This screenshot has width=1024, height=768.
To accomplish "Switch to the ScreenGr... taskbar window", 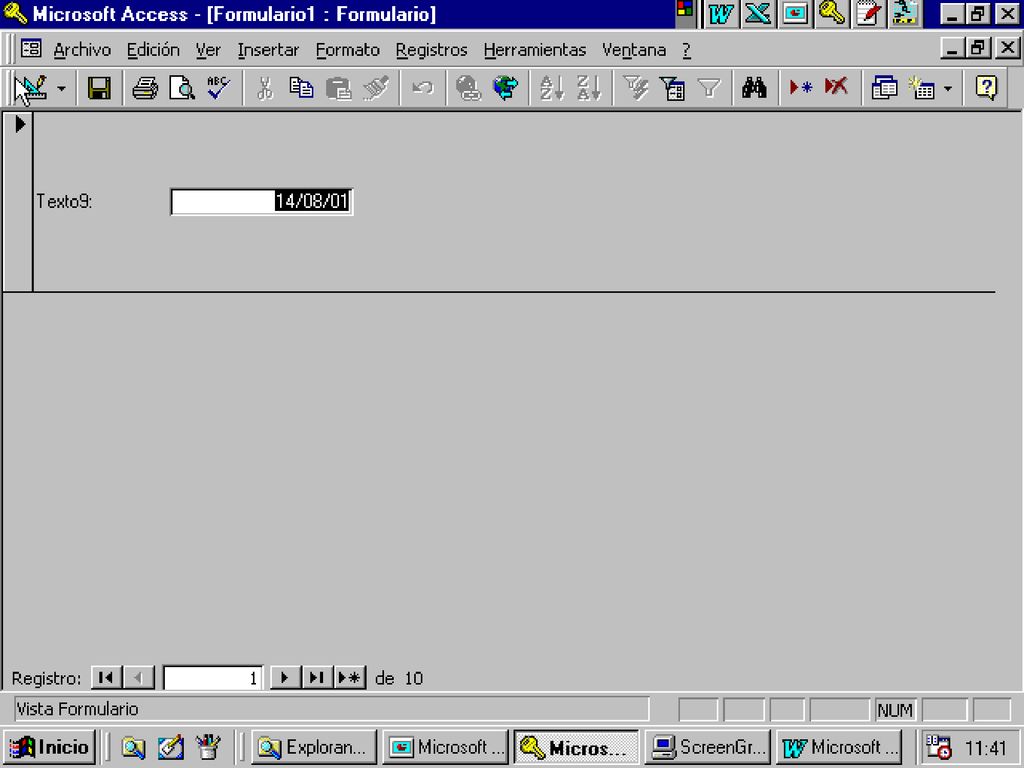I will pos(708,747).
